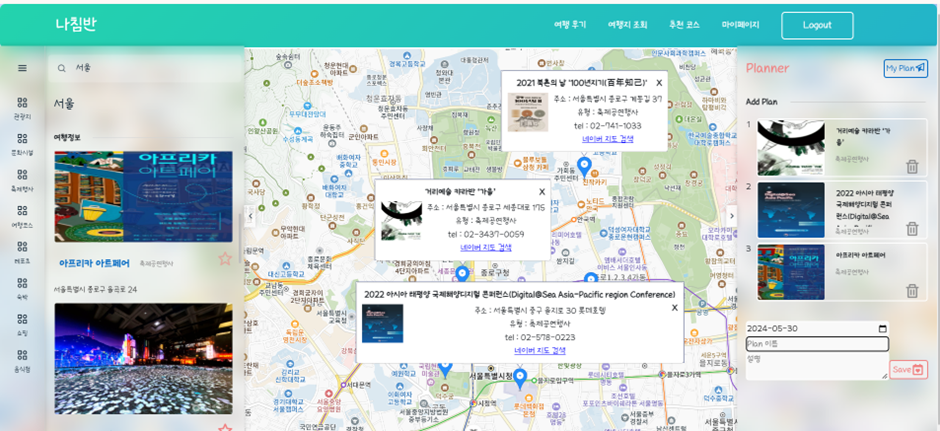This screenshot has width=940, height=431.
Task: Open the 여행 후기 menu
Action: coord(570,25)
